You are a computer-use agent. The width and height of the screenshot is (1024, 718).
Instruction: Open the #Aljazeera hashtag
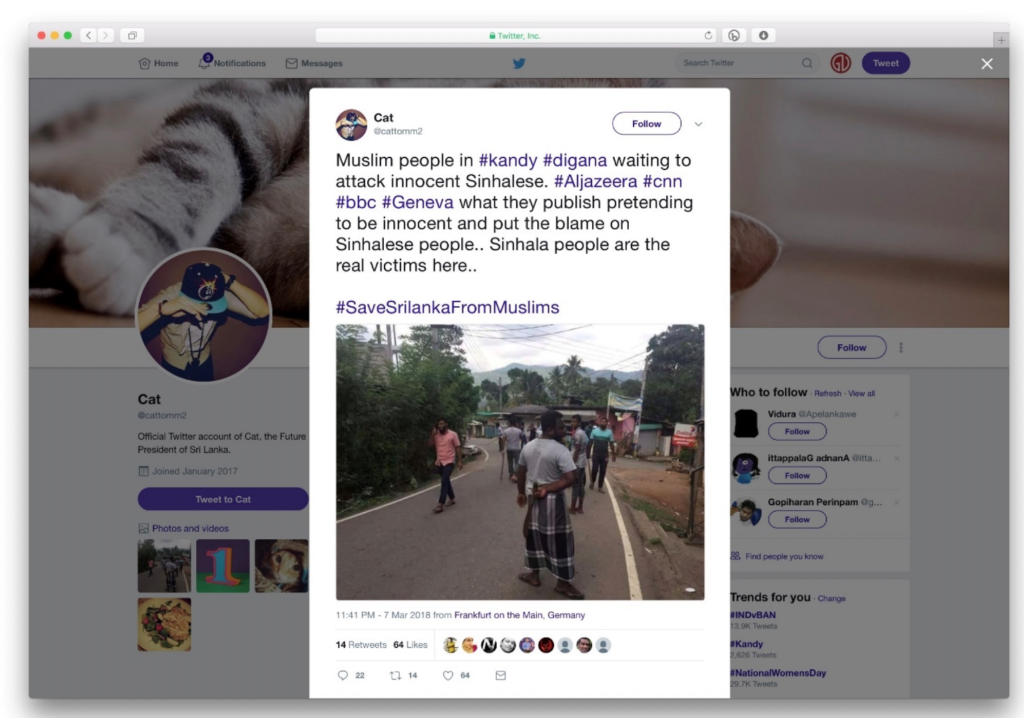coord(596,181)
